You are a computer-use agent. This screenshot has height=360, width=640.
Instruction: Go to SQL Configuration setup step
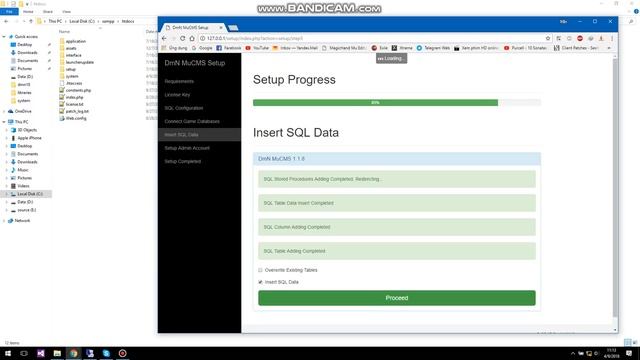(x=184, y=108)
